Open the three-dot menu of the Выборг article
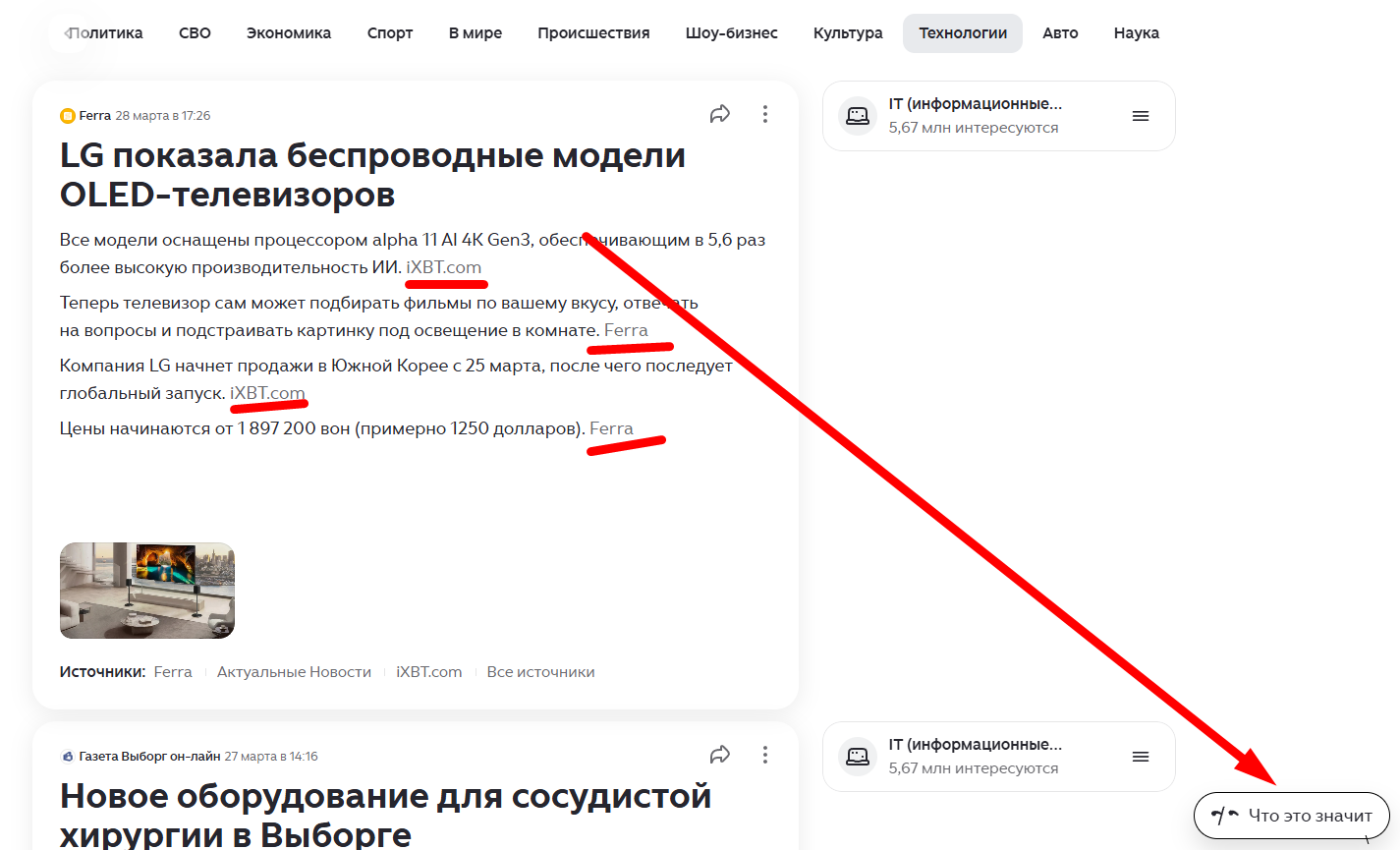 click(x=764, y=754)
